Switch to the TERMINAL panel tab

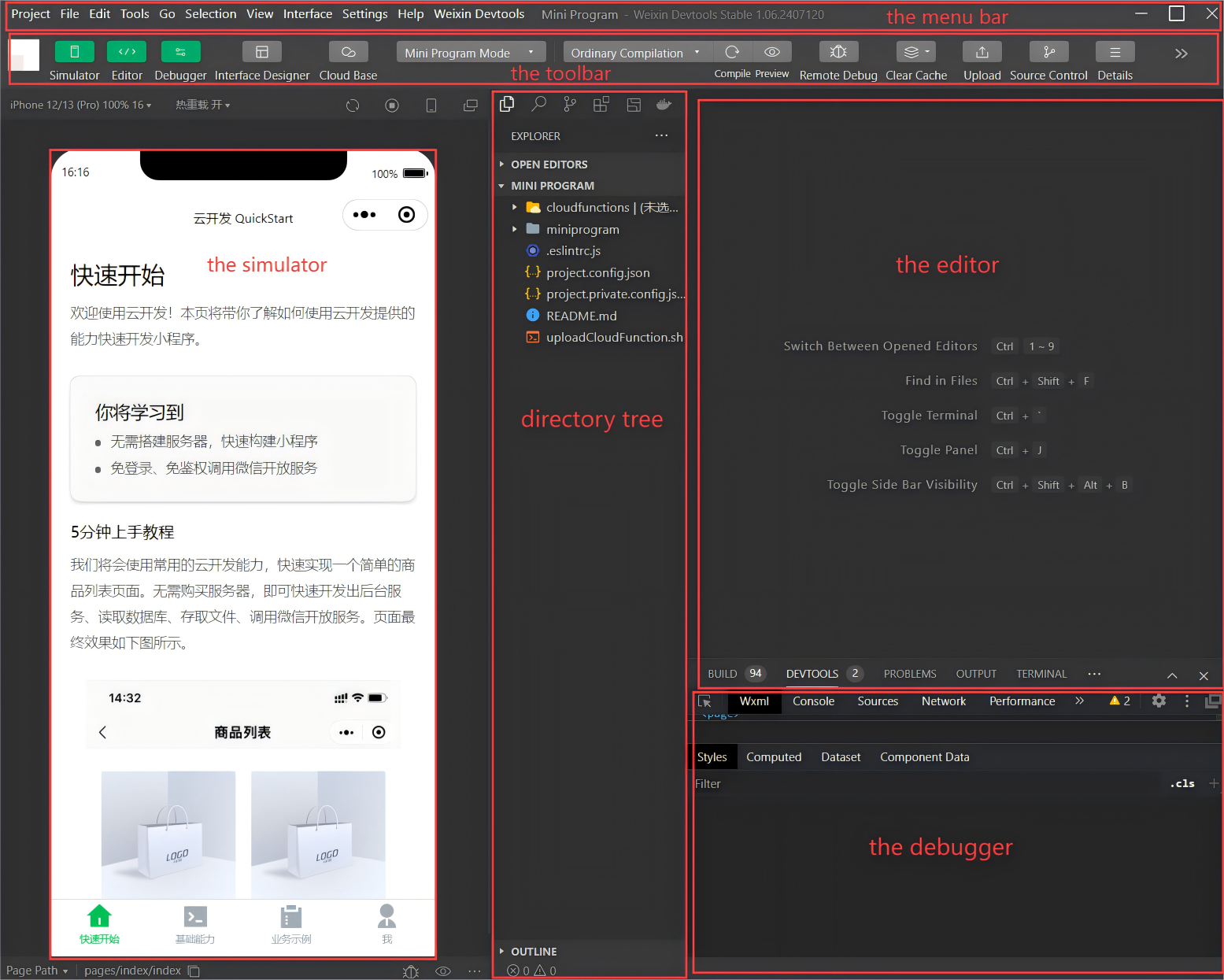[x=1041, y=674]
